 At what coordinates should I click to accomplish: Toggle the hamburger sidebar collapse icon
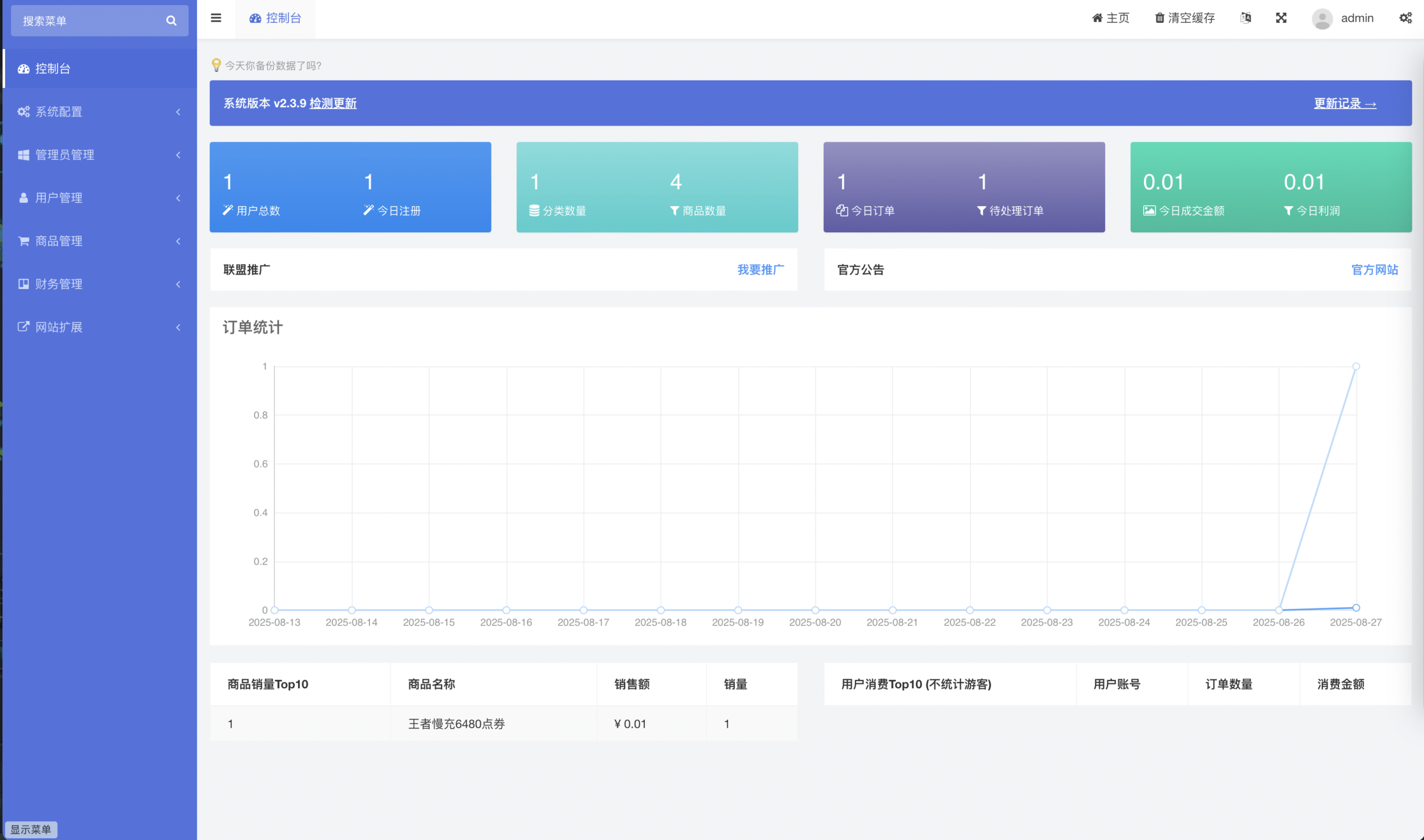(216, 18)
